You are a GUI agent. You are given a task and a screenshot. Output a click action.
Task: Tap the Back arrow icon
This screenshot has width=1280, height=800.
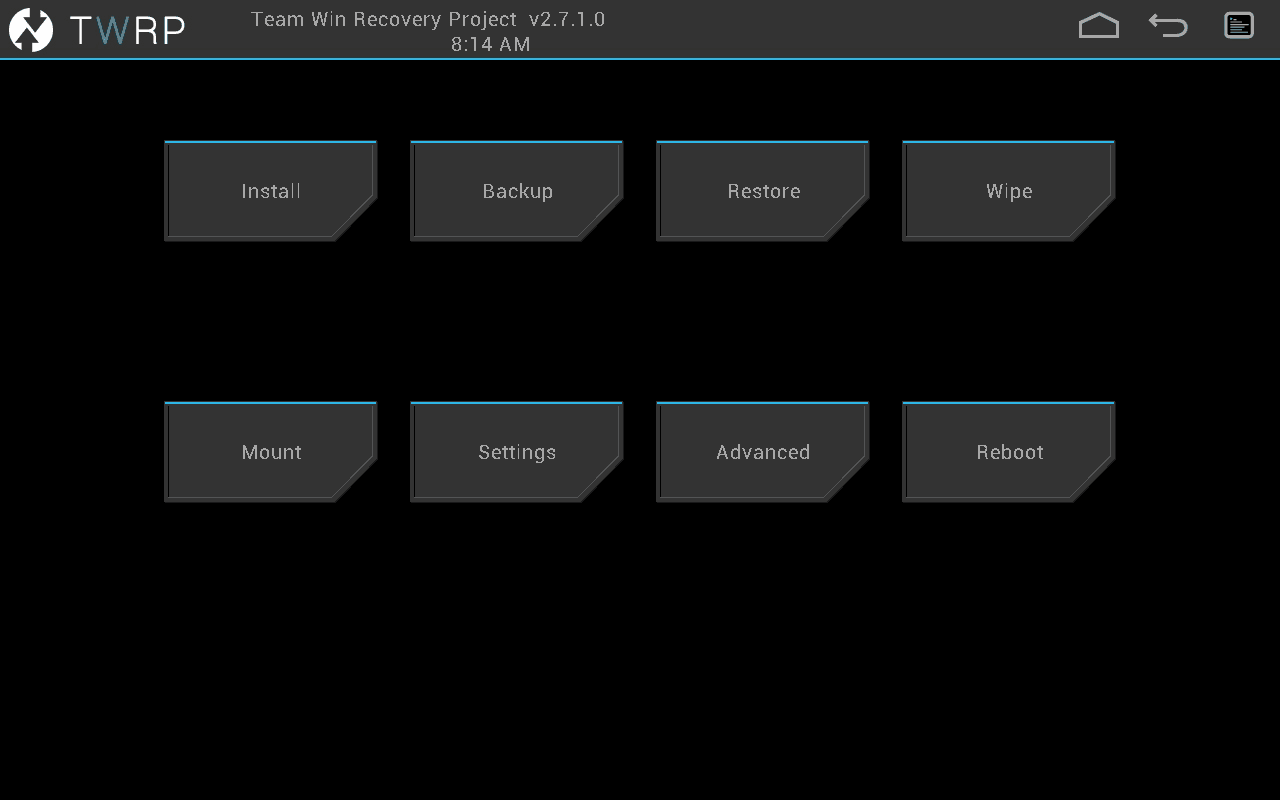(1168, 25)
